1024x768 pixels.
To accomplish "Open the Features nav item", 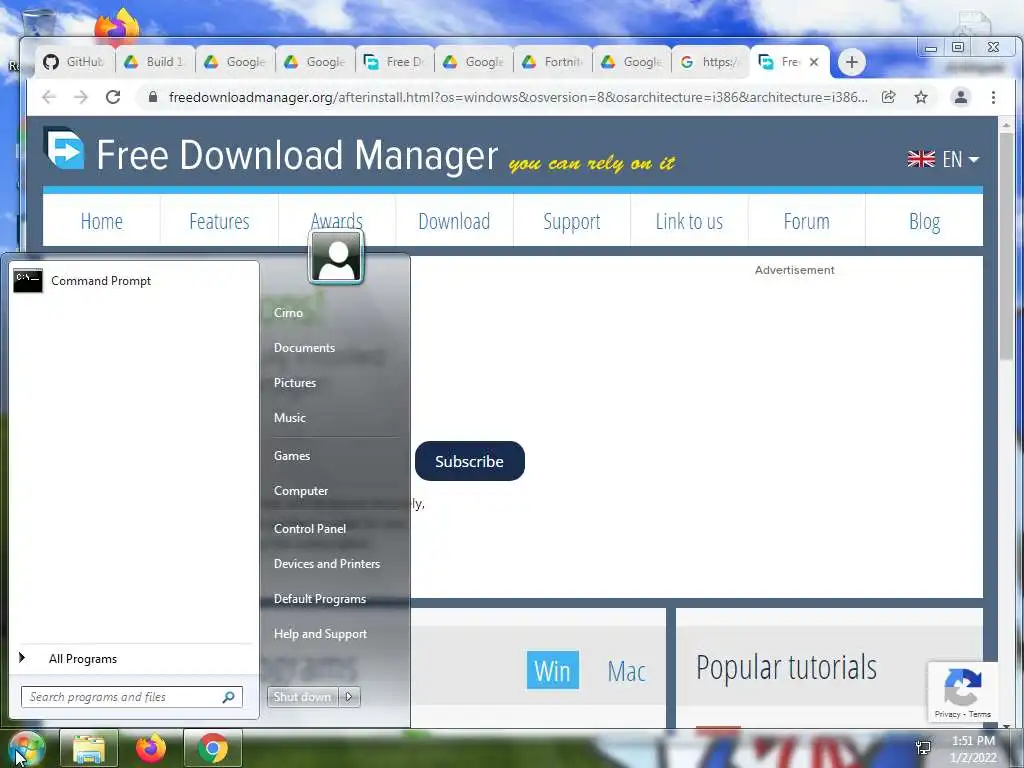I will coord(219,221).
